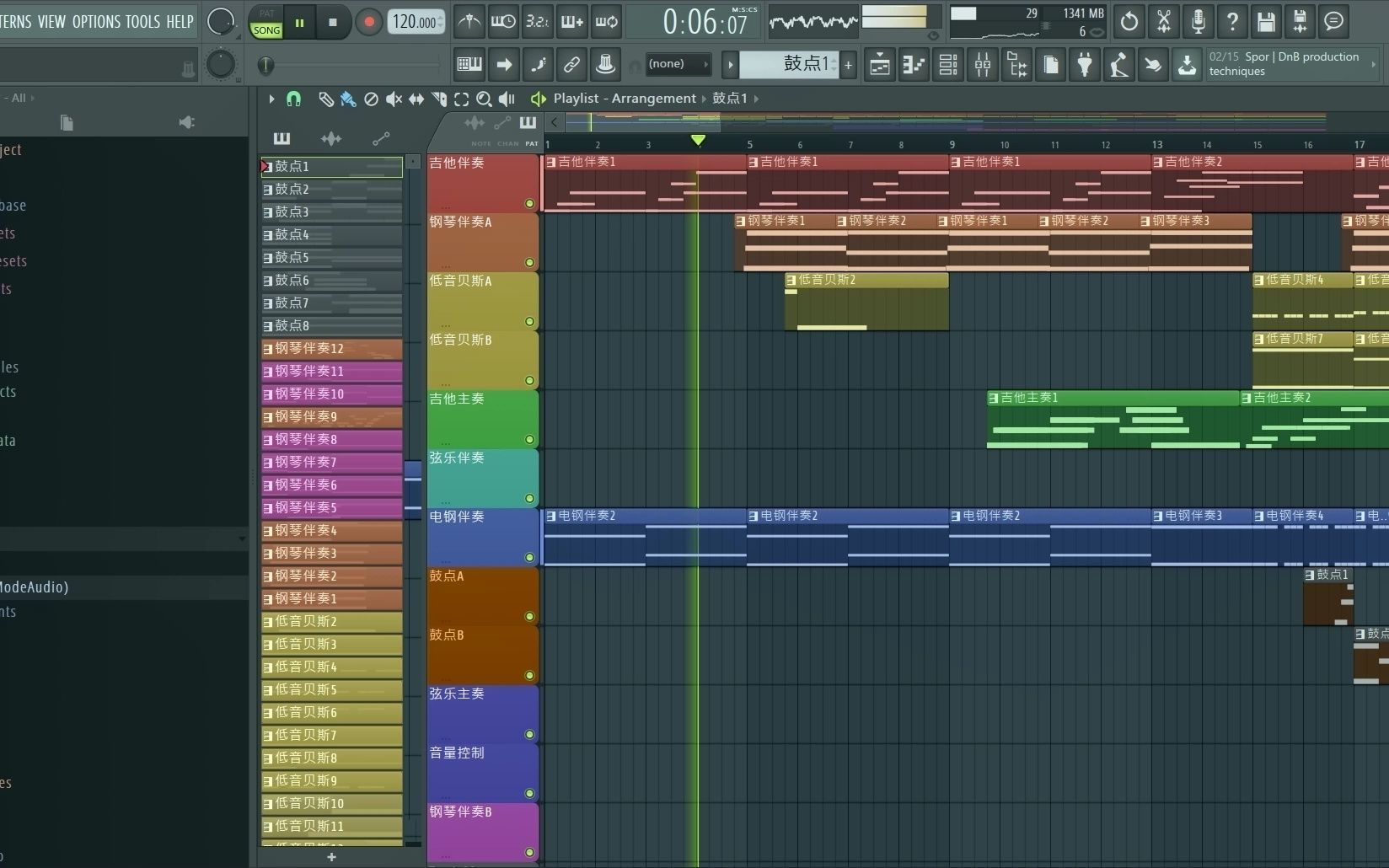The height and width of the screenshot is (868, 1389).
Task: Open the 鼓点1 pattern selector
Action: [790, 64]
